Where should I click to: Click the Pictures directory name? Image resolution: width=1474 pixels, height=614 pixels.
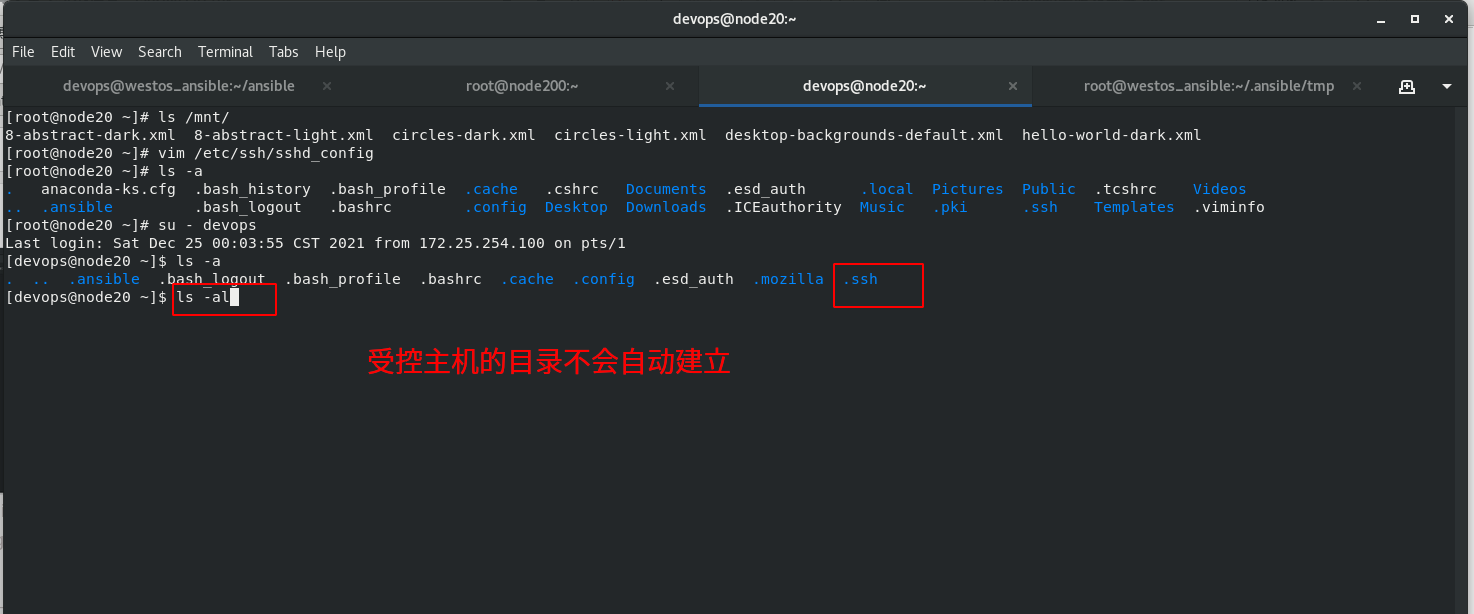(967, 189)
